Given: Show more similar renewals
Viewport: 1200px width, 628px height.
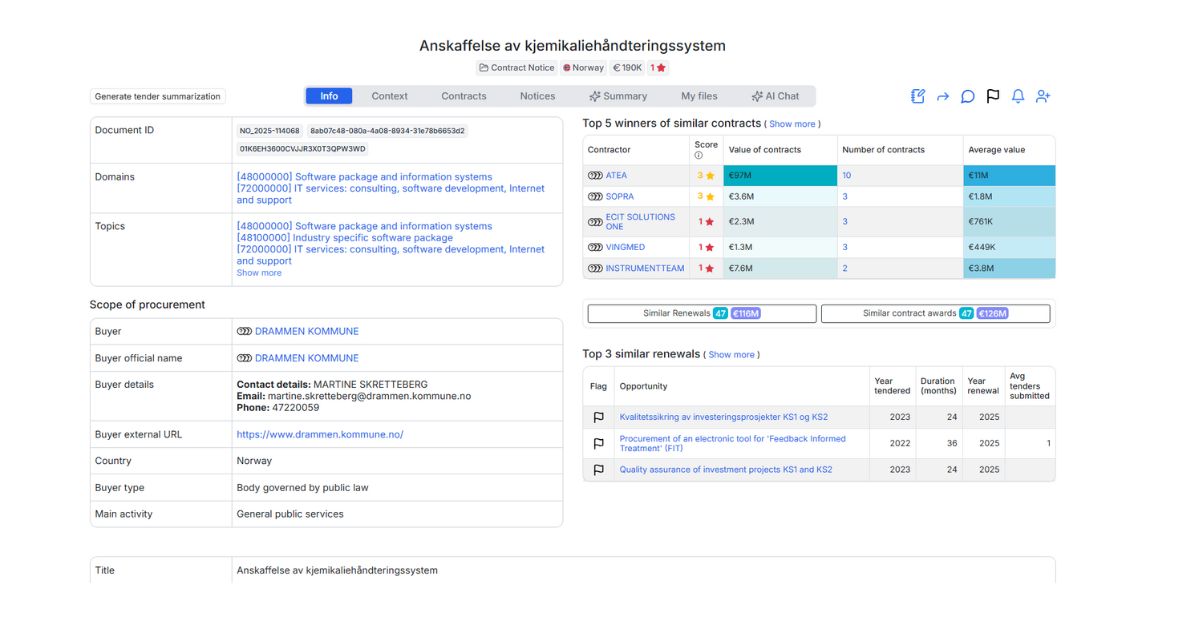Looking at the screenshot, I should (x=731, y=355).
